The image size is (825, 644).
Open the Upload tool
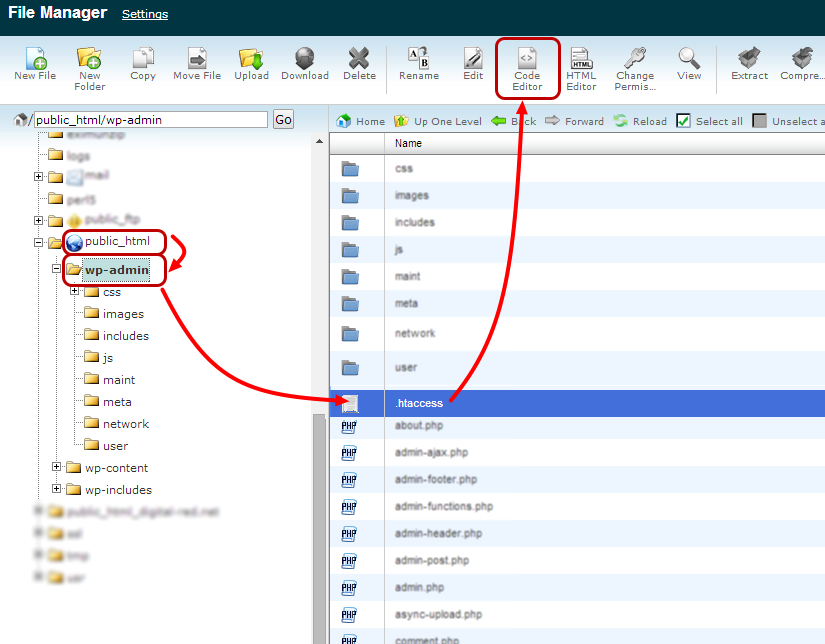[x=251, y=64]
